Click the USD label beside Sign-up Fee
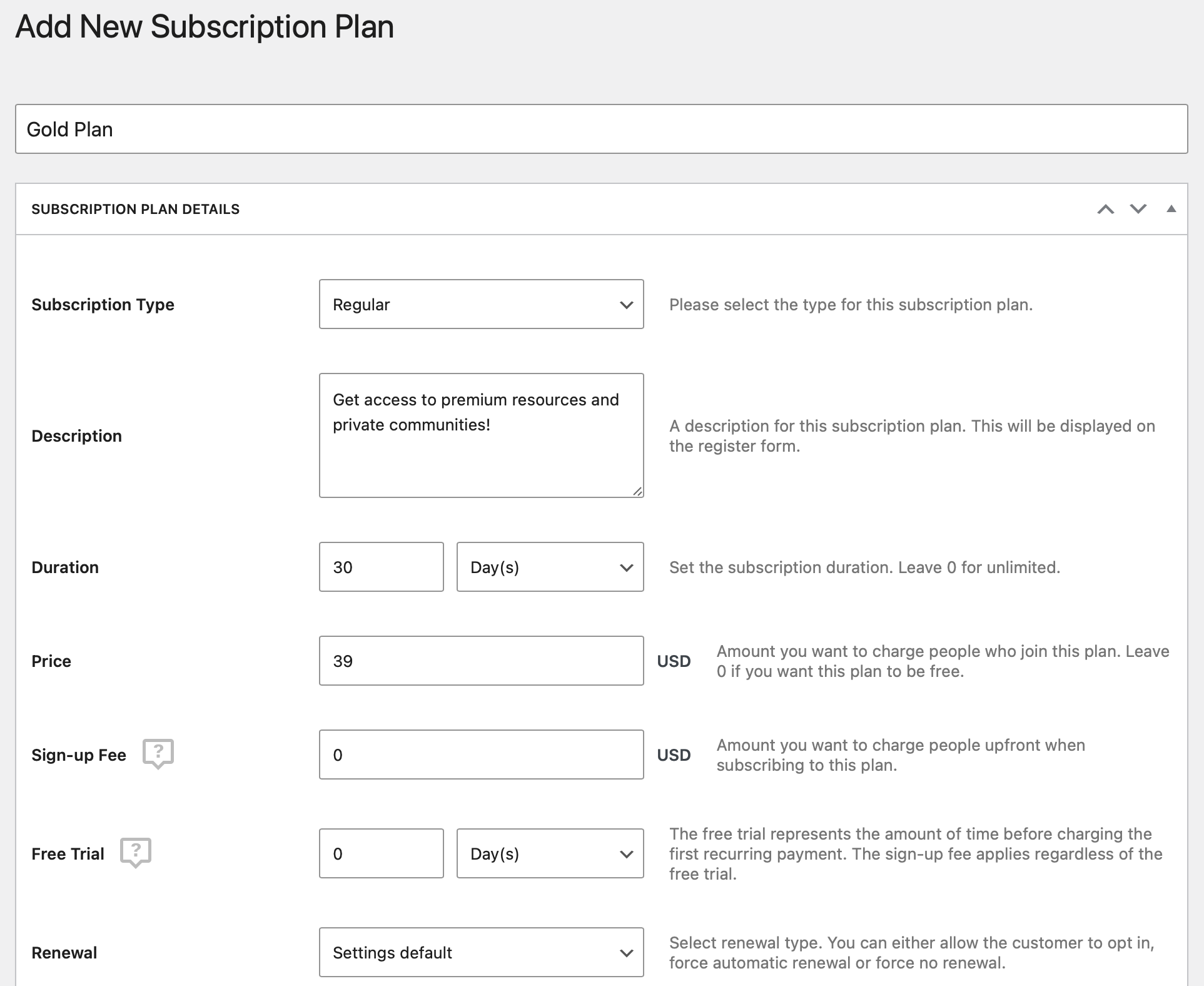 click(x=674, y=755)
